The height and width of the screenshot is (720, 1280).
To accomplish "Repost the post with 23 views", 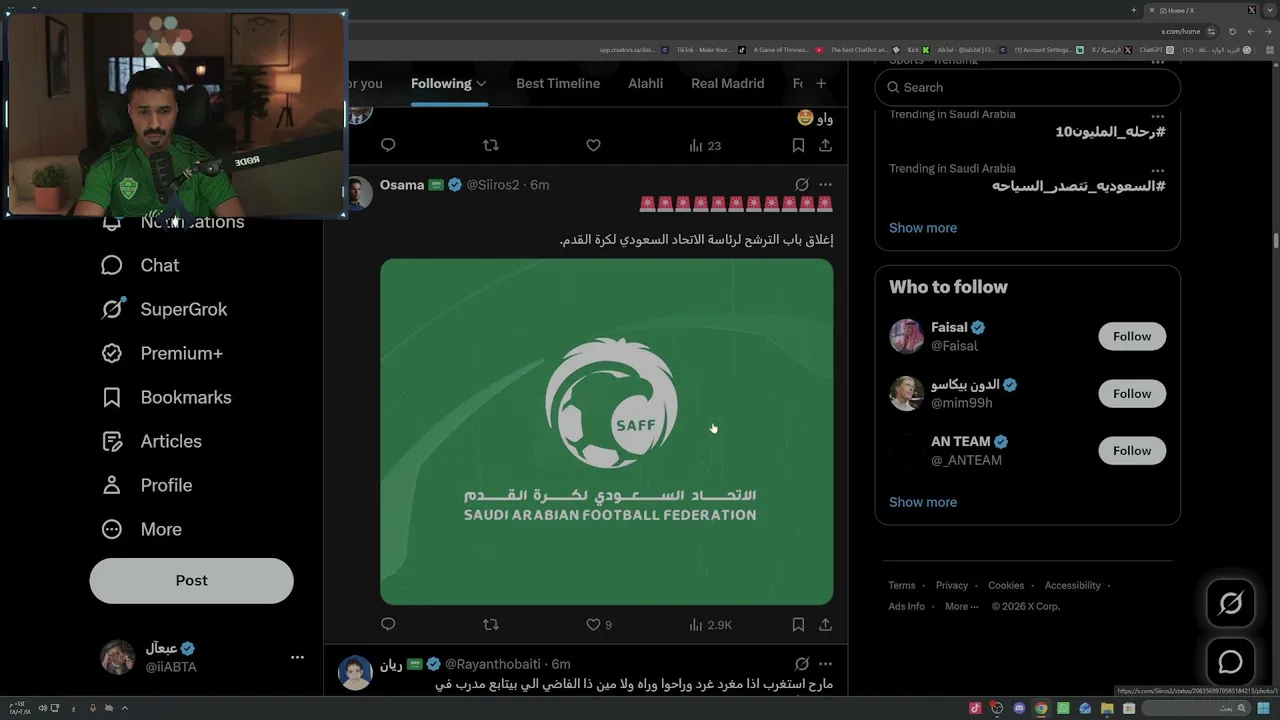I will pos(490,145).
